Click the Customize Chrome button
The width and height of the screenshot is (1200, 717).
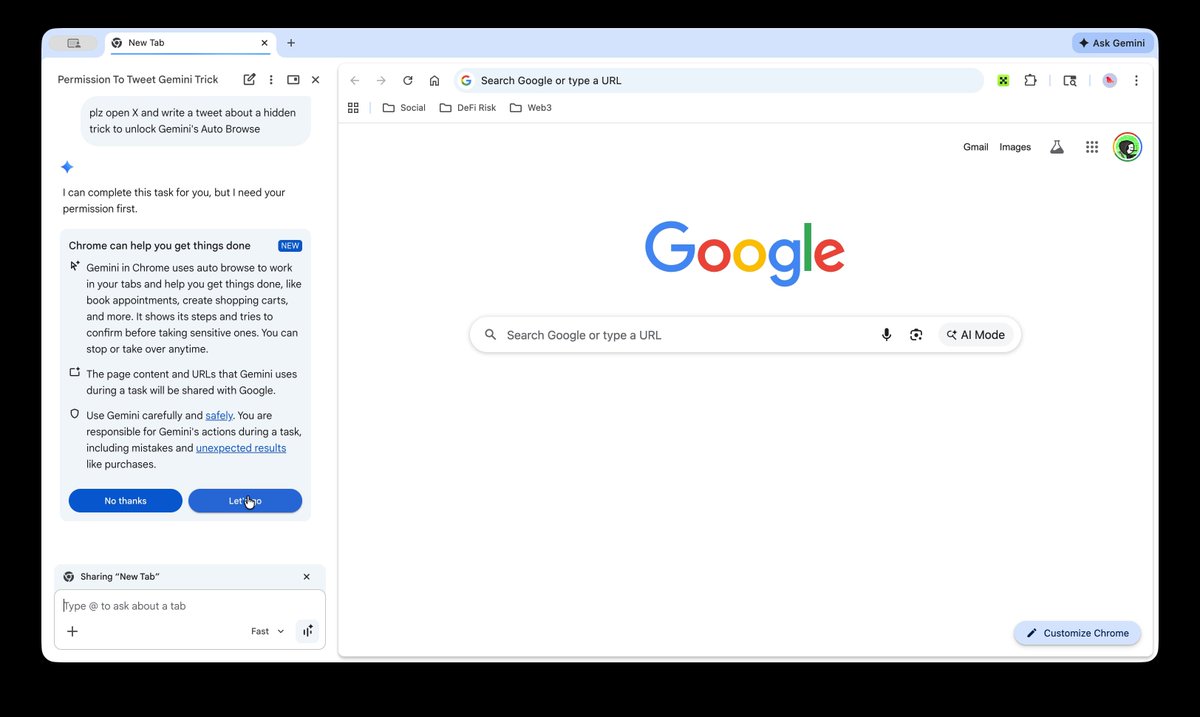click(x=1077, y=633)
